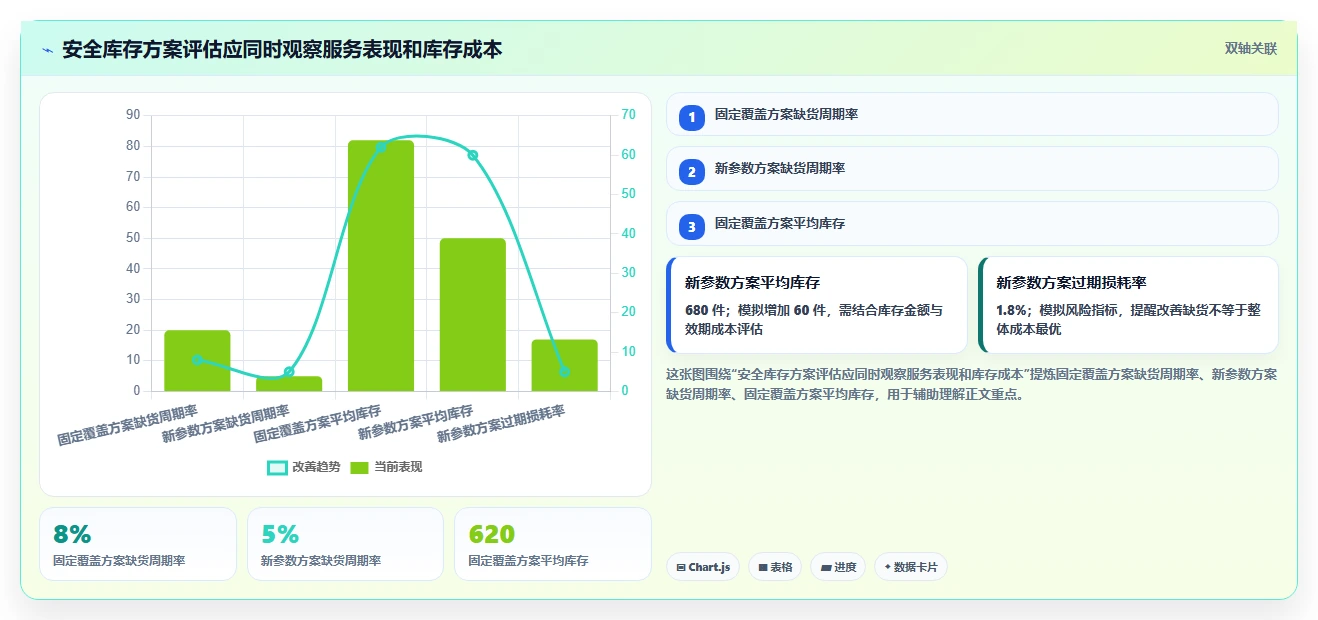Screen dimensions: 1318x620
Task: Click the bar for 新参数方案过期损耗率
Action: (x=565, y=366)
